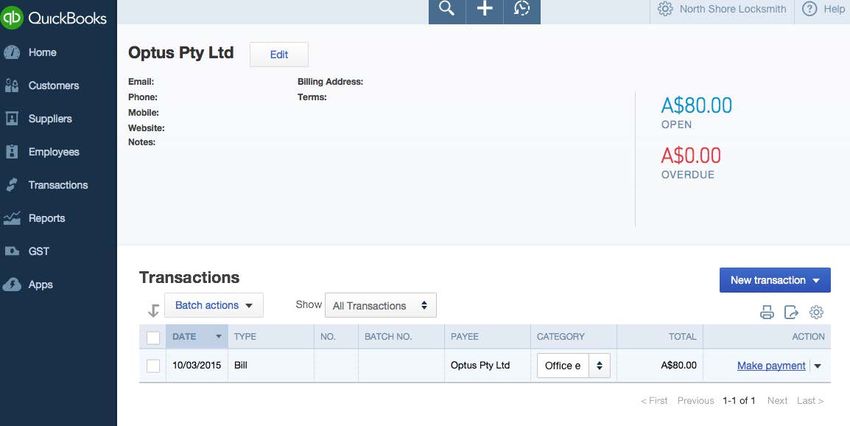Sort by the DATE column arrow
Viewport: 850px width, 426px height.
click(x=218, y=337)
